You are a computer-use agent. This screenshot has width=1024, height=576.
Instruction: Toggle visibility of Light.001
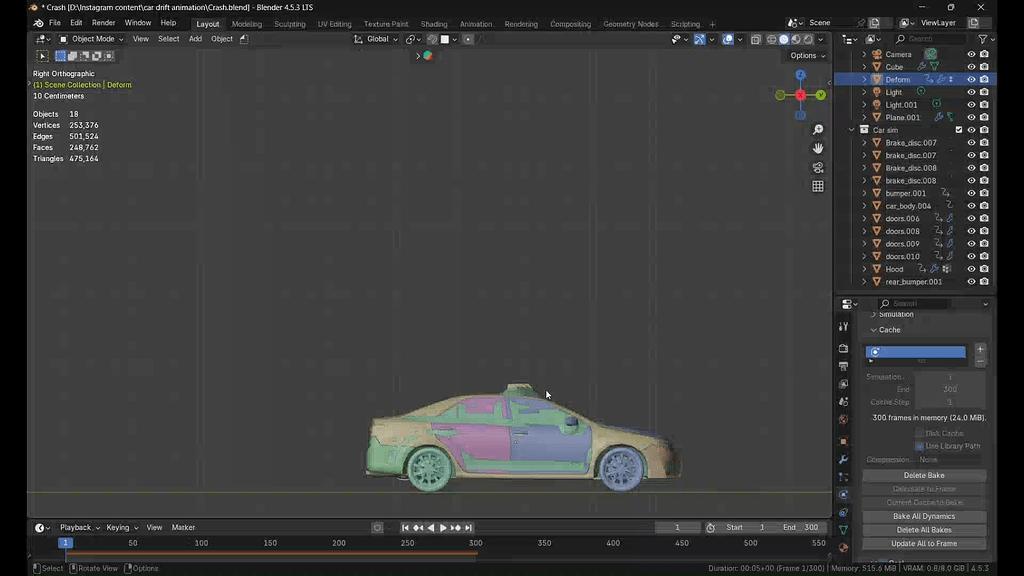point(971,104)
